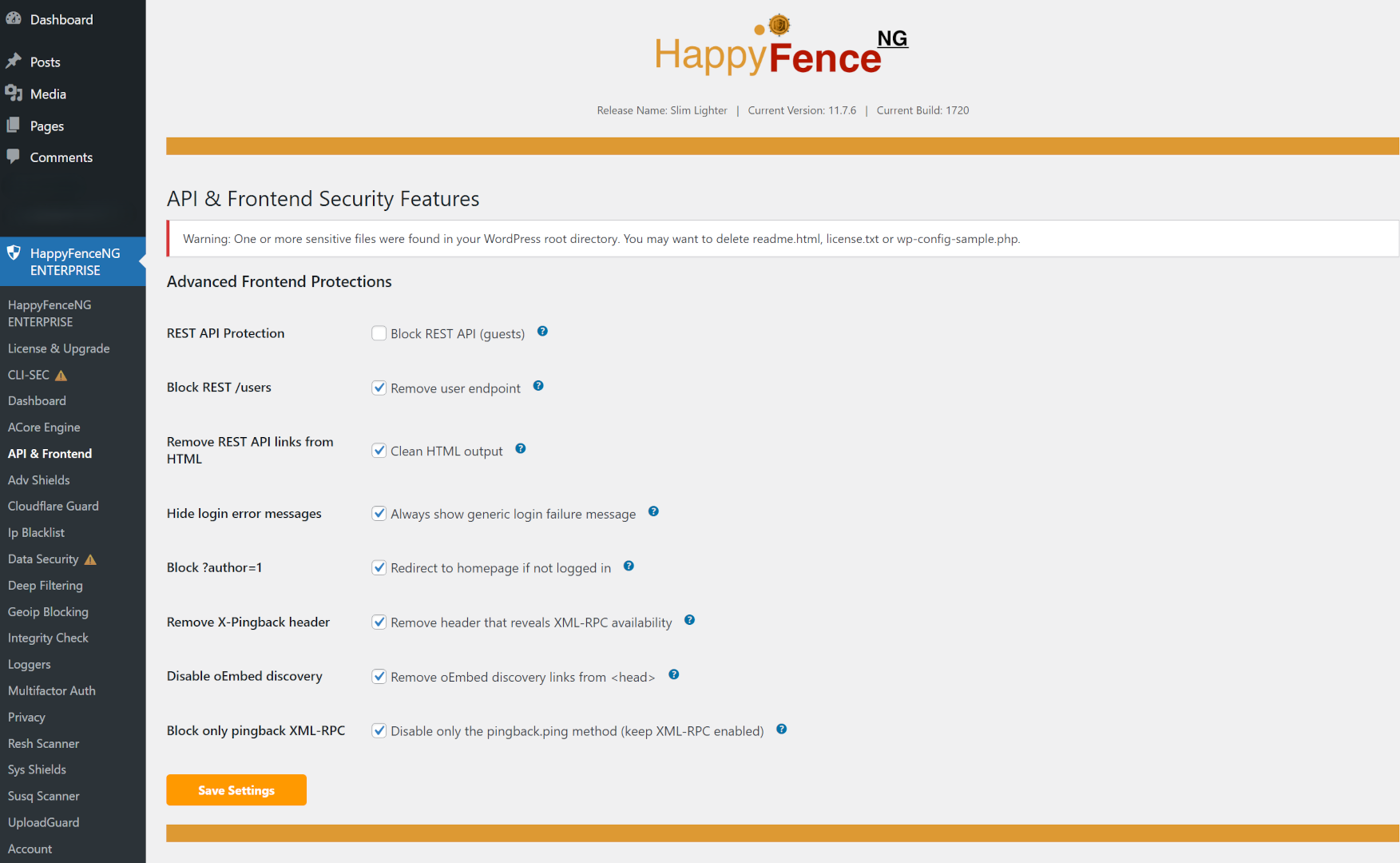Open the help tooltip for Block REST API
This screenshot has width=1400, height=863.
(542, 331)
